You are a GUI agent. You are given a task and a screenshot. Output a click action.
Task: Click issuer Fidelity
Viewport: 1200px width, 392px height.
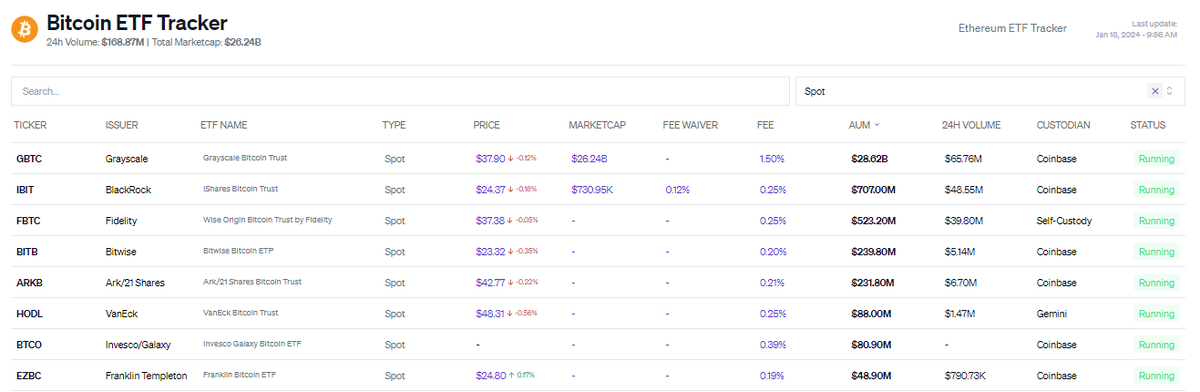(121, 221)
